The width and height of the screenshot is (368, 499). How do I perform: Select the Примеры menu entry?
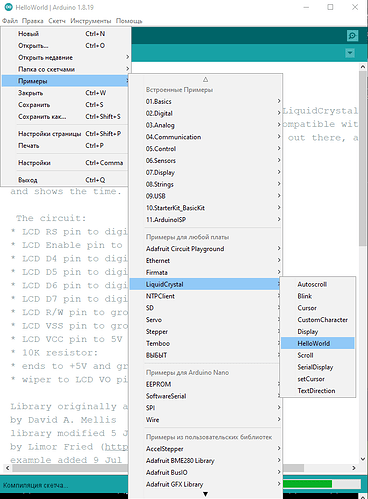[x=65, y=81]
